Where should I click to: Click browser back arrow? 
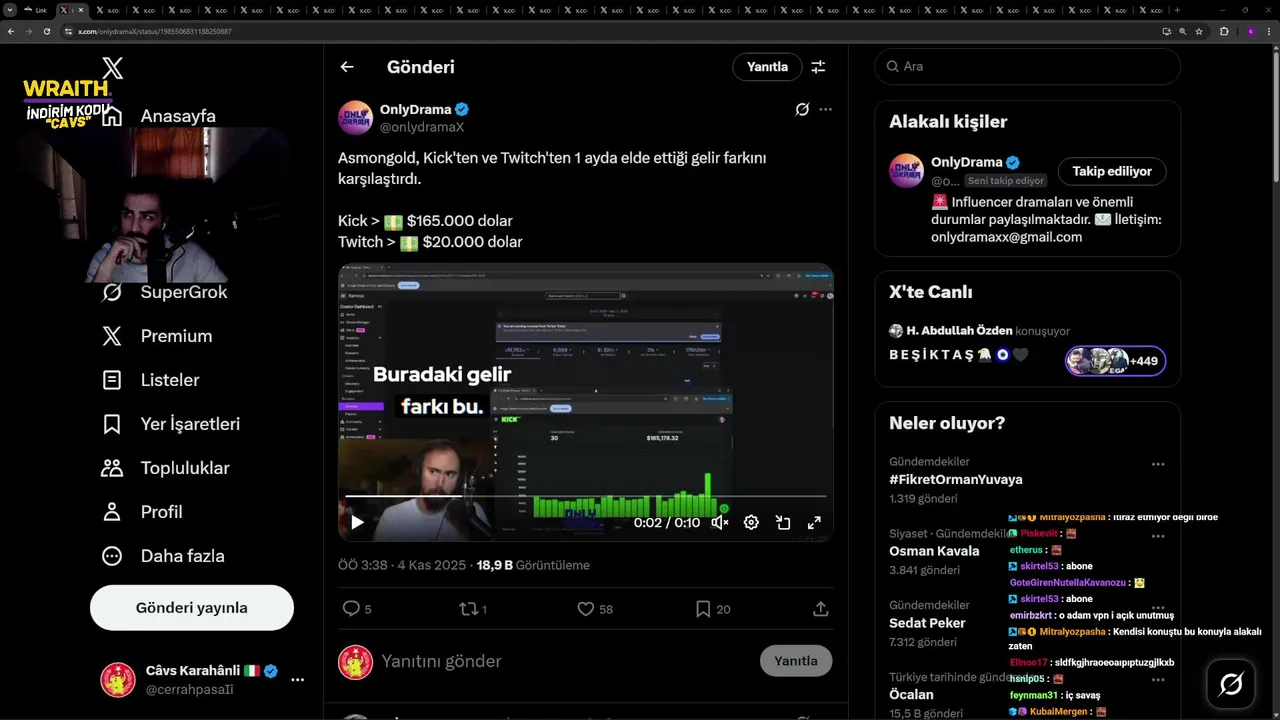[x=11, y=31]
